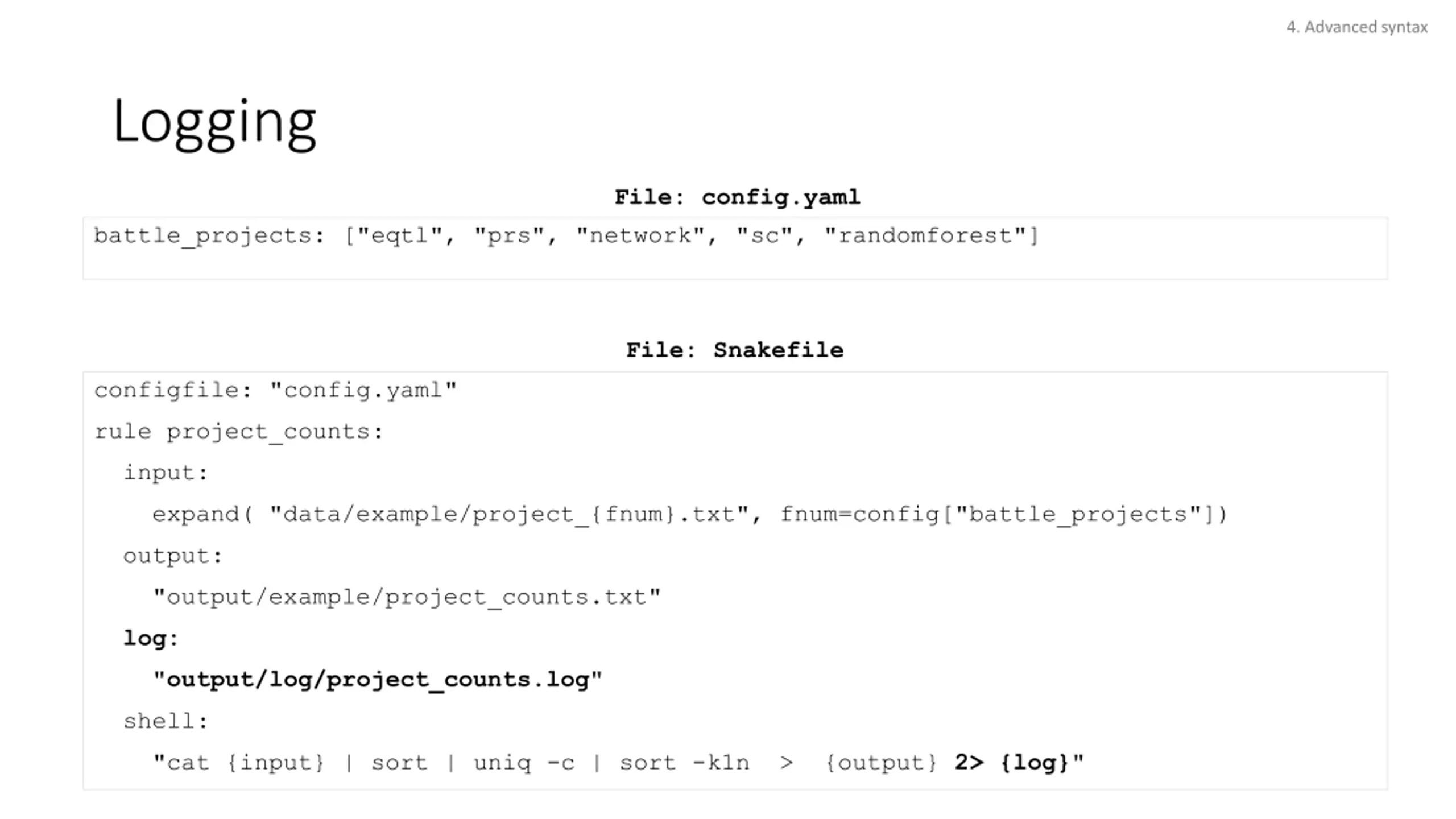1456x819 pixels.
Task: Click the "output/example/project_counts.txt" path
Action: coord(407,598)
